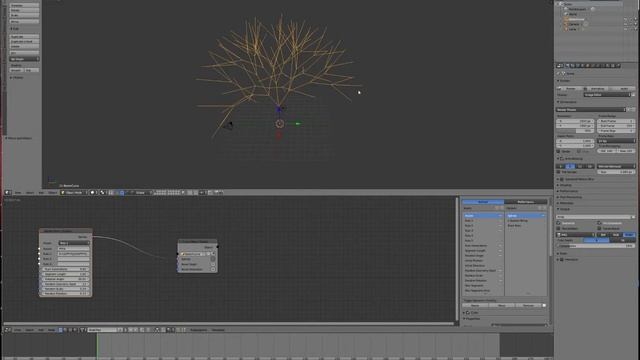Viewport: 640px width, 360px height.
Task: Open the viewport shading selector
Action: click(93, 192)
